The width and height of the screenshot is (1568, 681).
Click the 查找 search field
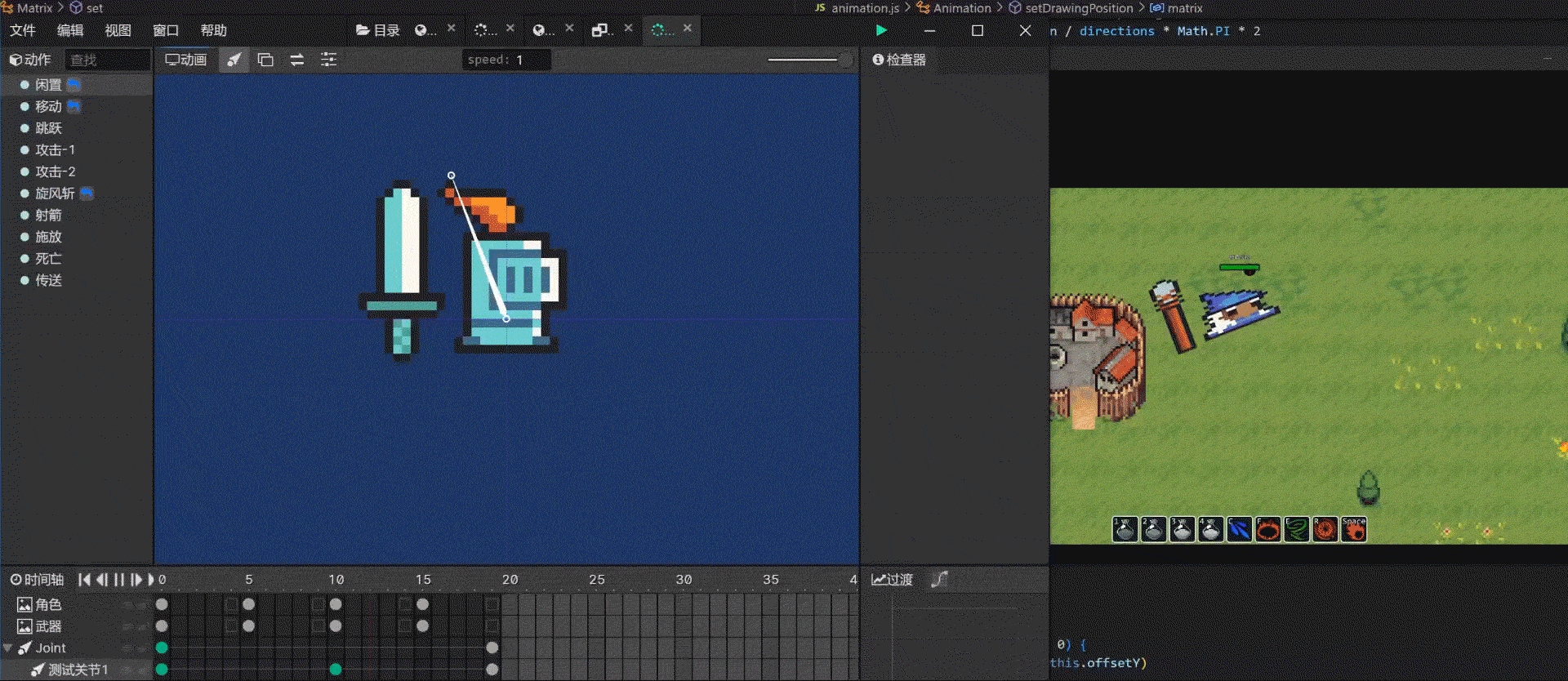[x=107, y=60]
